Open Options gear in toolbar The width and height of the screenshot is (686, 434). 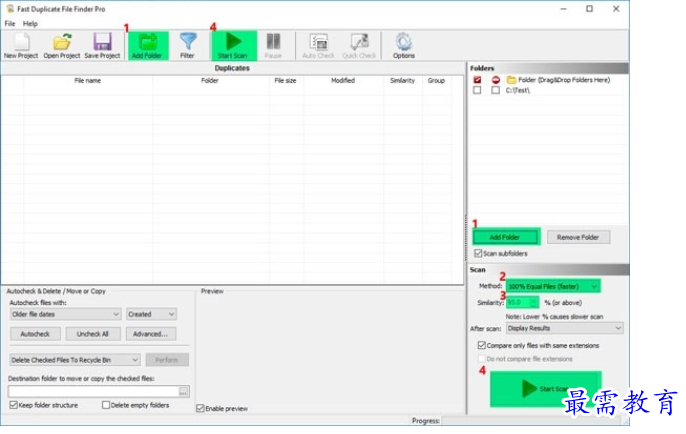click(x=403, y=46)
